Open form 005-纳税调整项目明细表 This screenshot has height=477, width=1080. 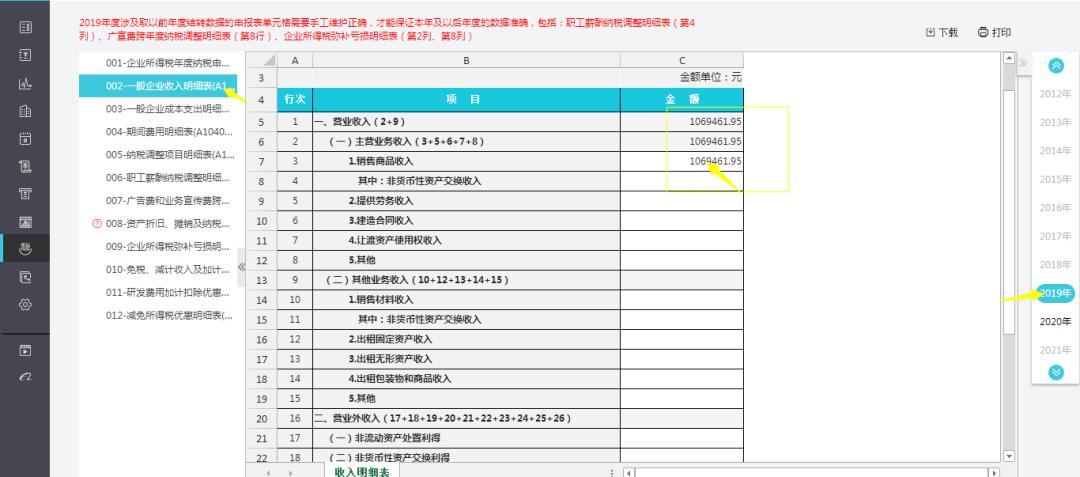[x=169, y=155]
